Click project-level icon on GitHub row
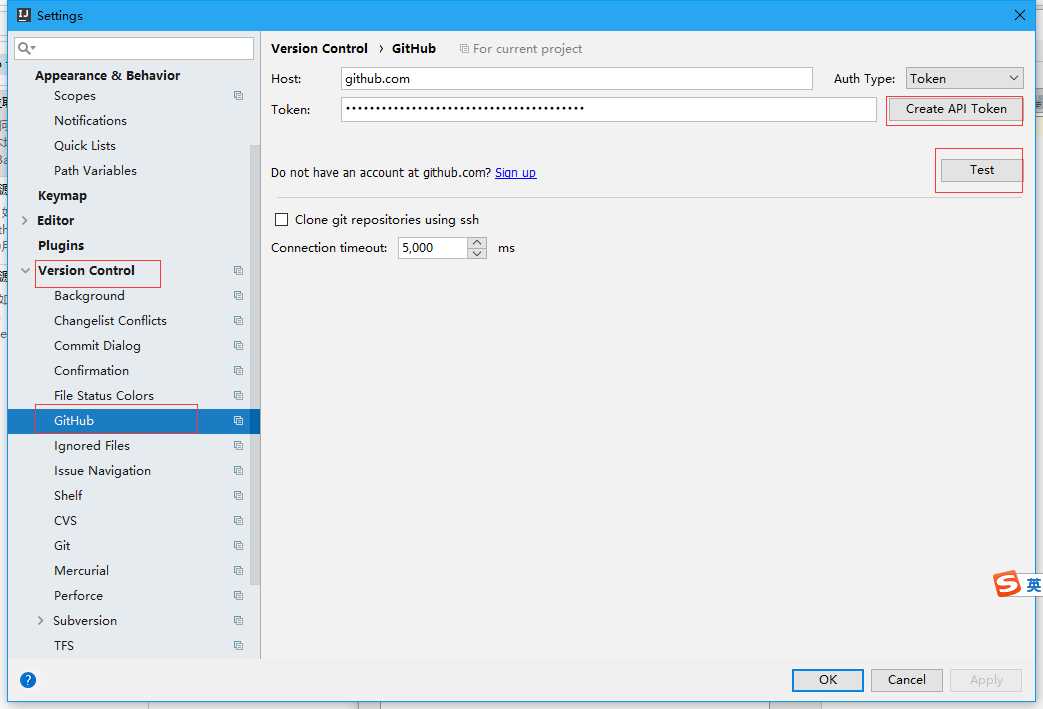1043x709 pixels. (238, 420)
